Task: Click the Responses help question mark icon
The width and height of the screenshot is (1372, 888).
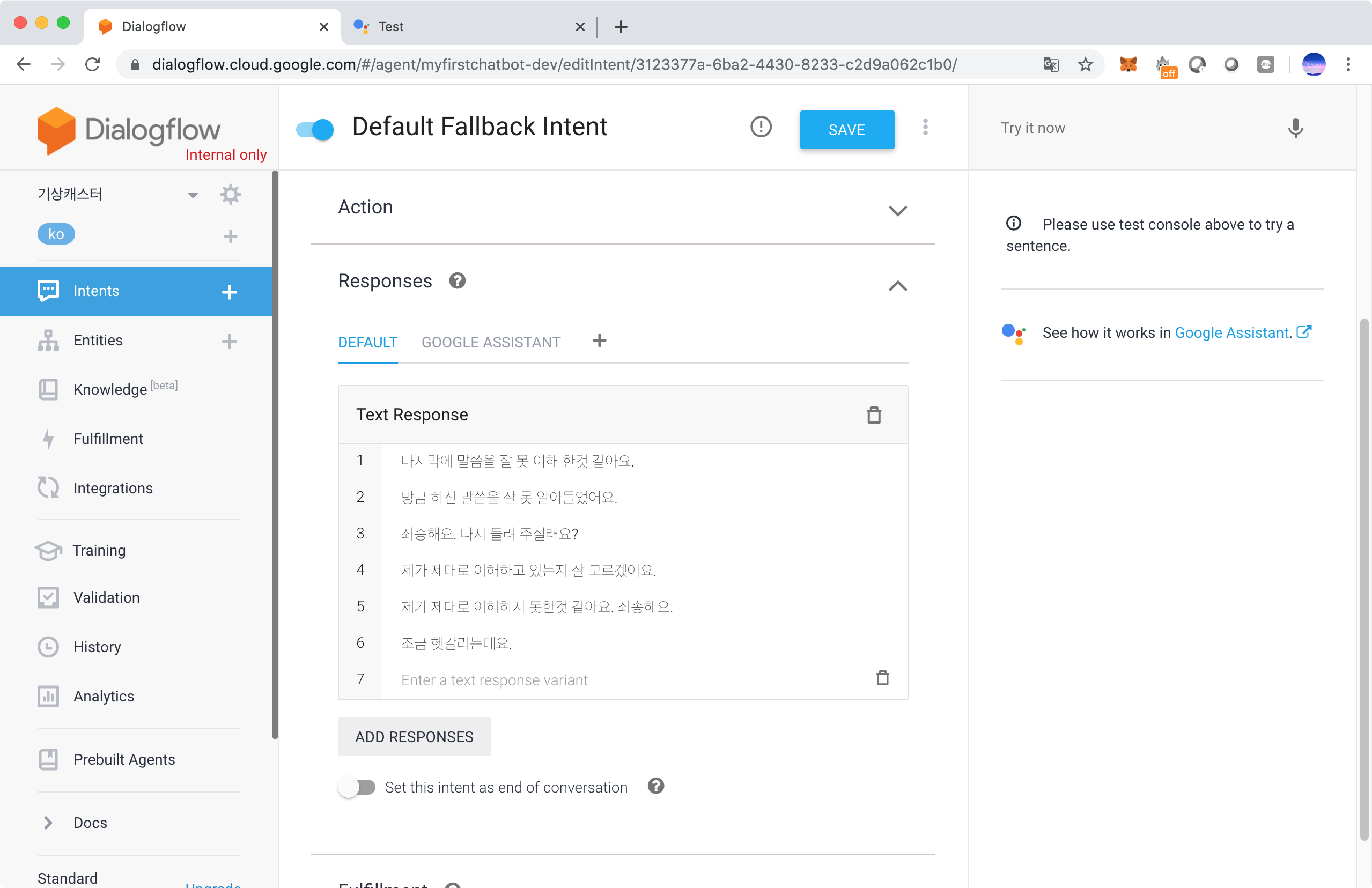Action: tap(457, 281)
